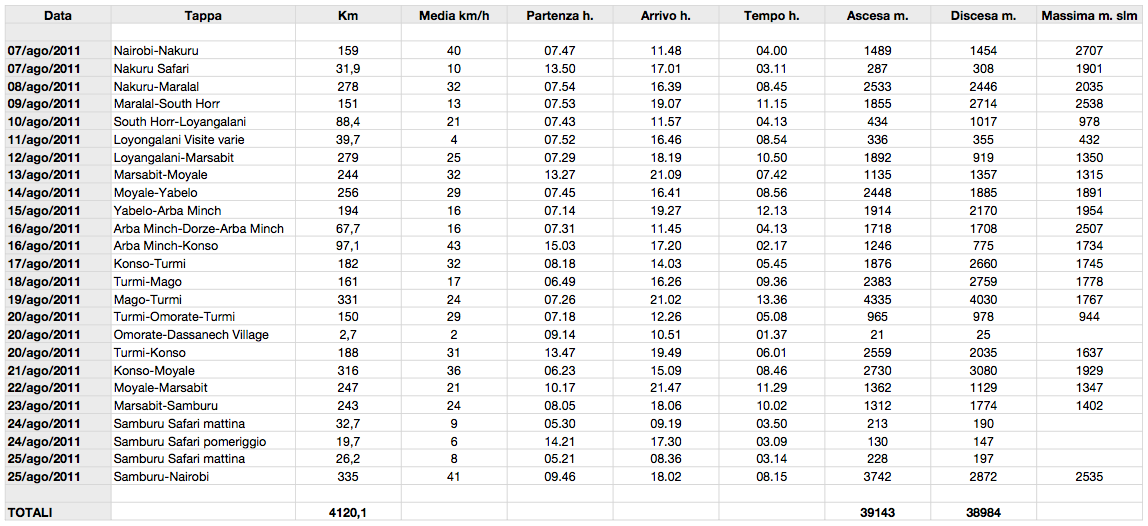Image resolution: width=1148 pixels, height=526 pixels.
Task: Click departure time 06.23 for Konso-Moyale
Action: (560, 371)
